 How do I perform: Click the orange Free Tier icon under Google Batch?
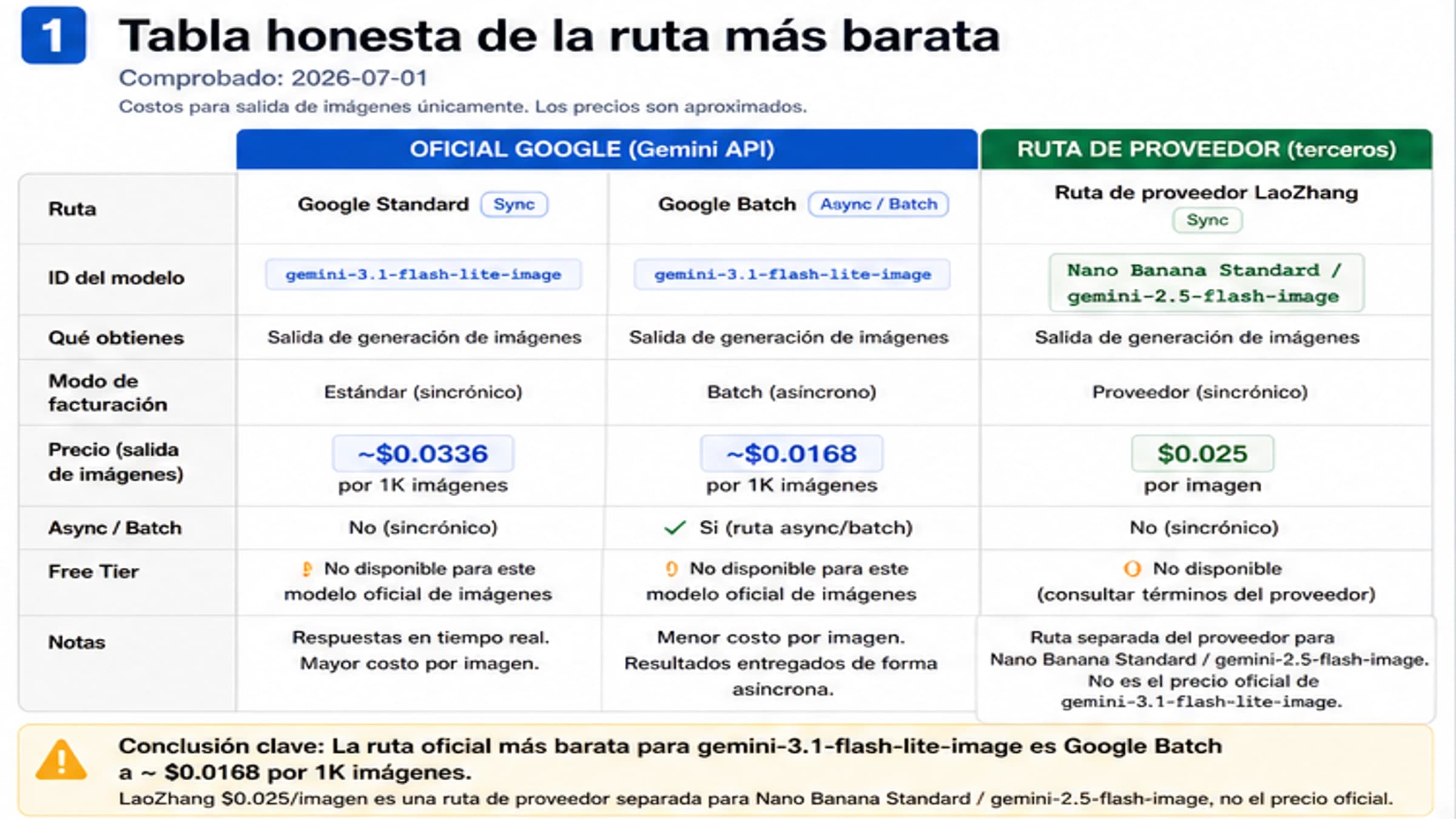[x=671, y=569]
